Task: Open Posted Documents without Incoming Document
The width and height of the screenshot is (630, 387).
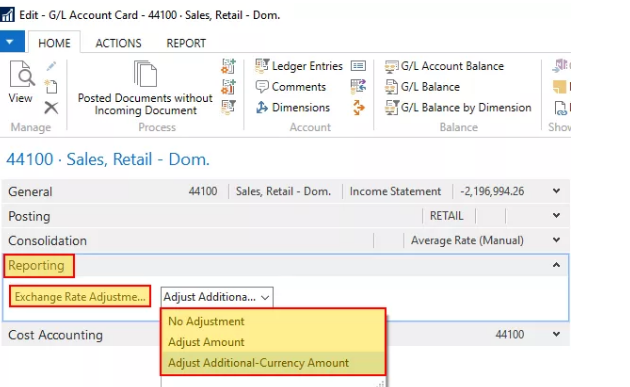Action: tap(145, 88)
